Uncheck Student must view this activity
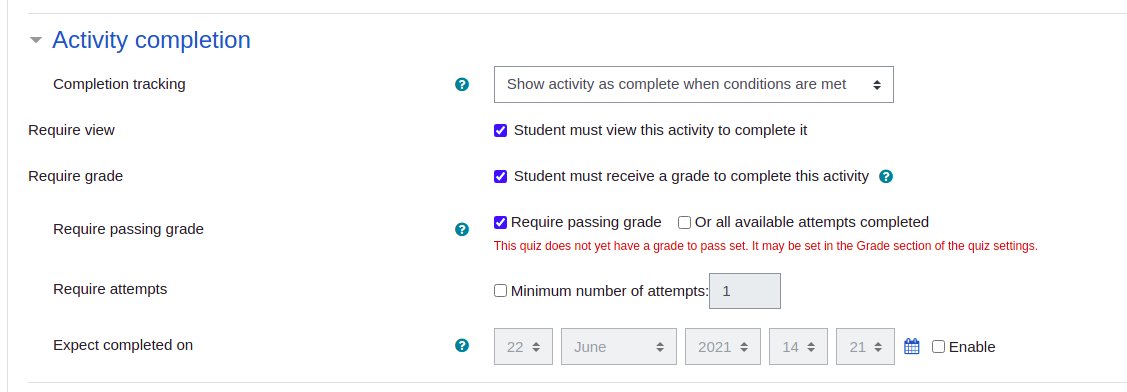The image size is (1127, 392). (501, 131)
